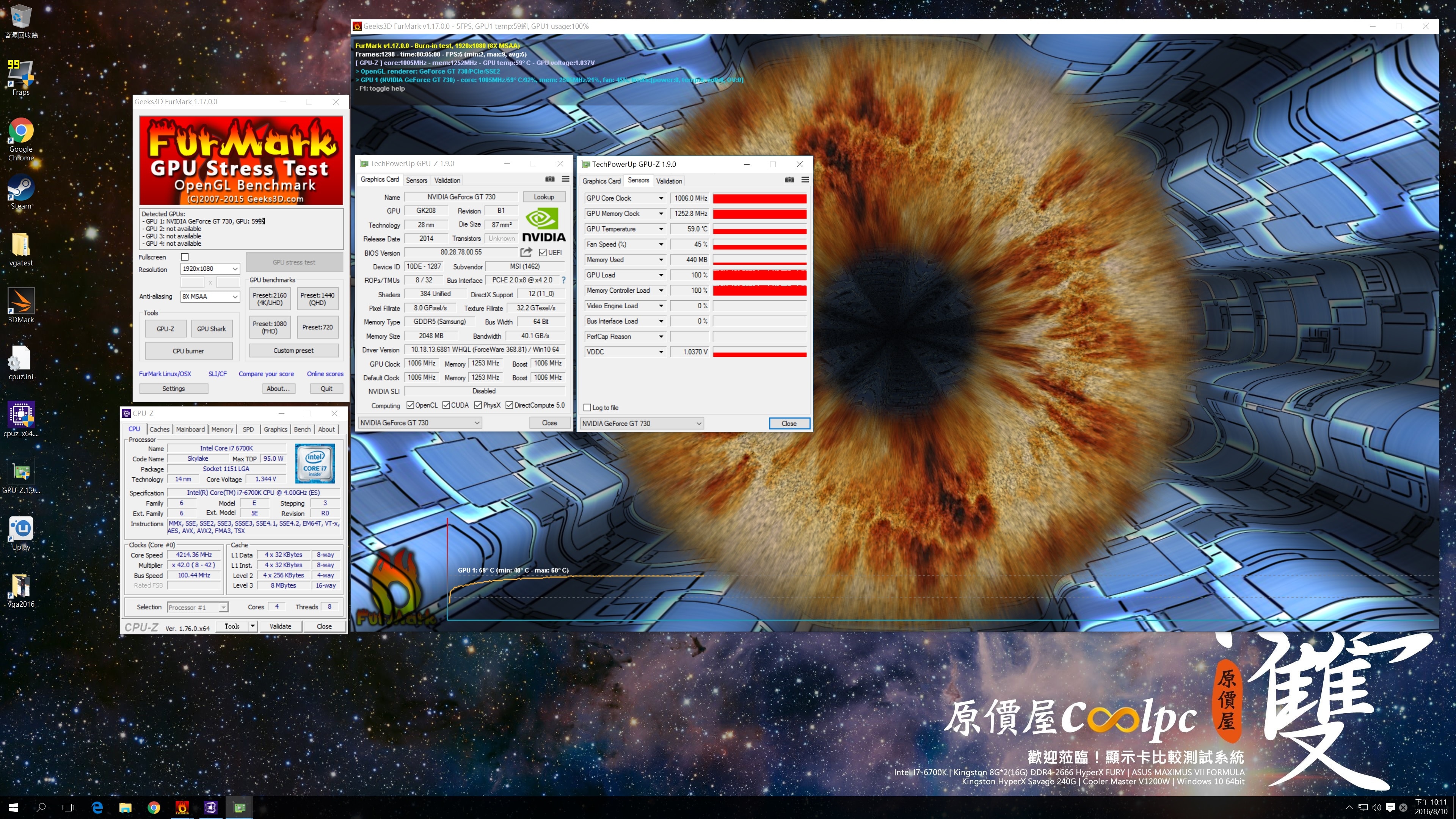Open the Action Center notification icon

(1390, 808)
